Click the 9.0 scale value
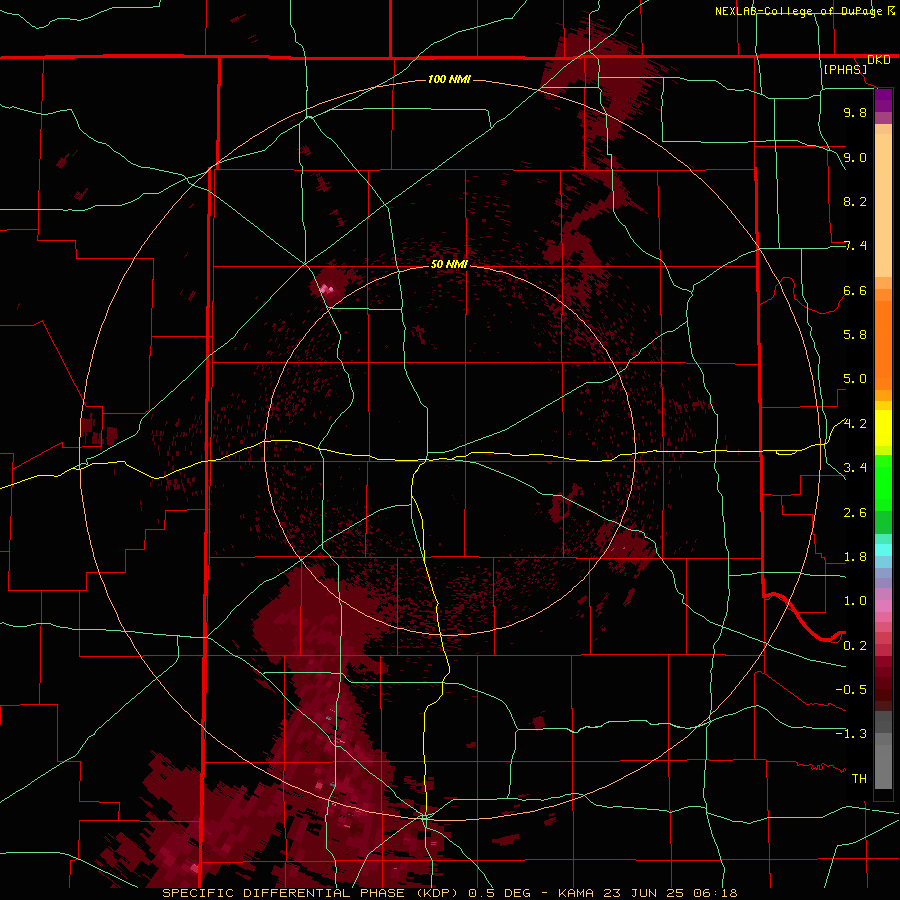This screenshot has width=900, height=900. point(855,157)
